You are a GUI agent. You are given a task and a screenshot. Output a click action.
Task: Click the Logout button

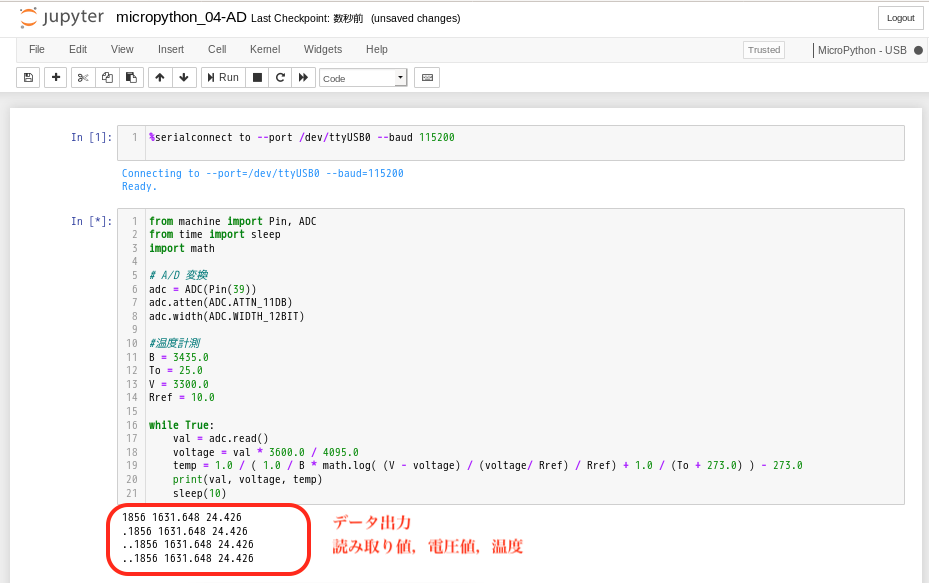click(900, 18)
